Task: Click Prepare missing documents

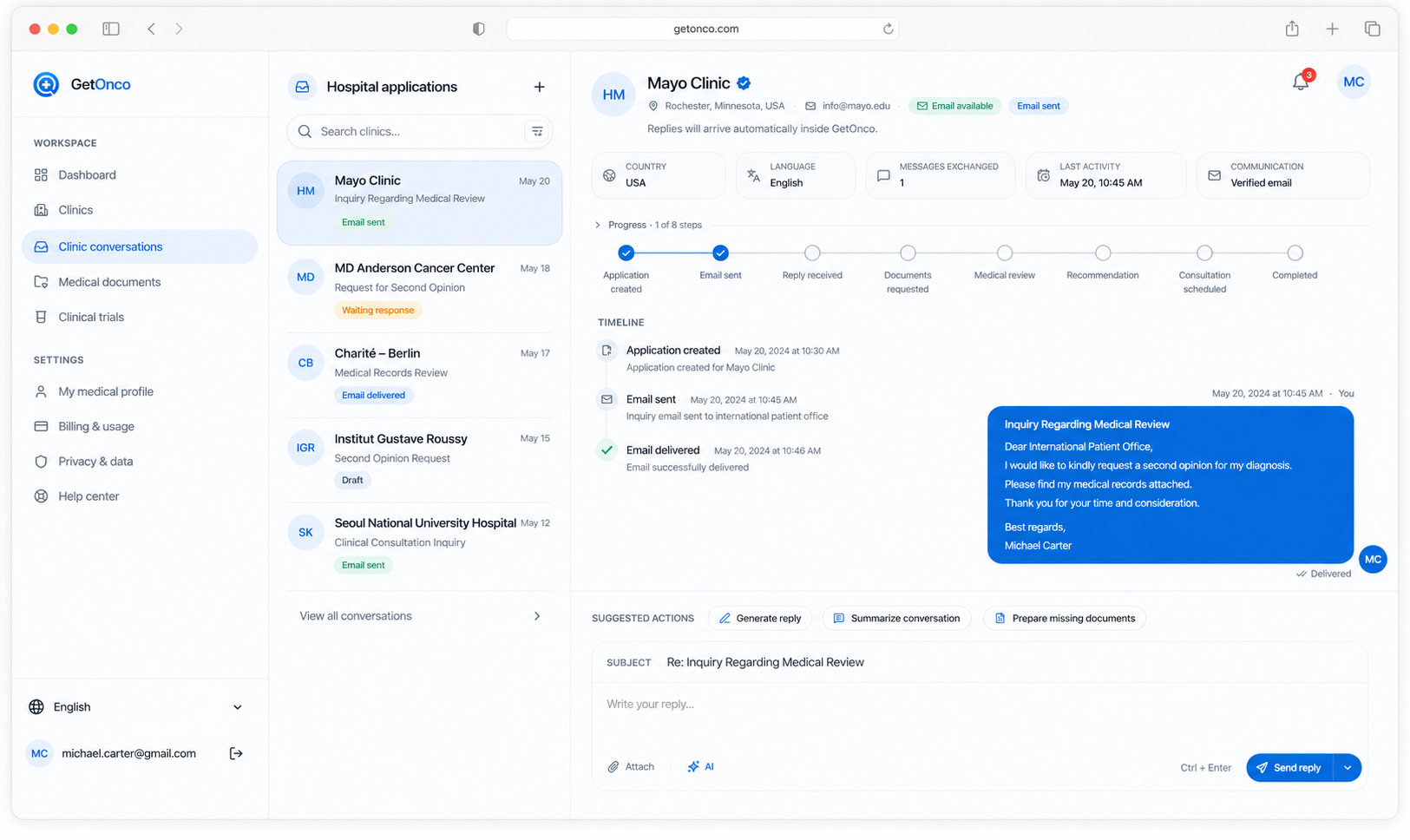Action: (1065, 619)
